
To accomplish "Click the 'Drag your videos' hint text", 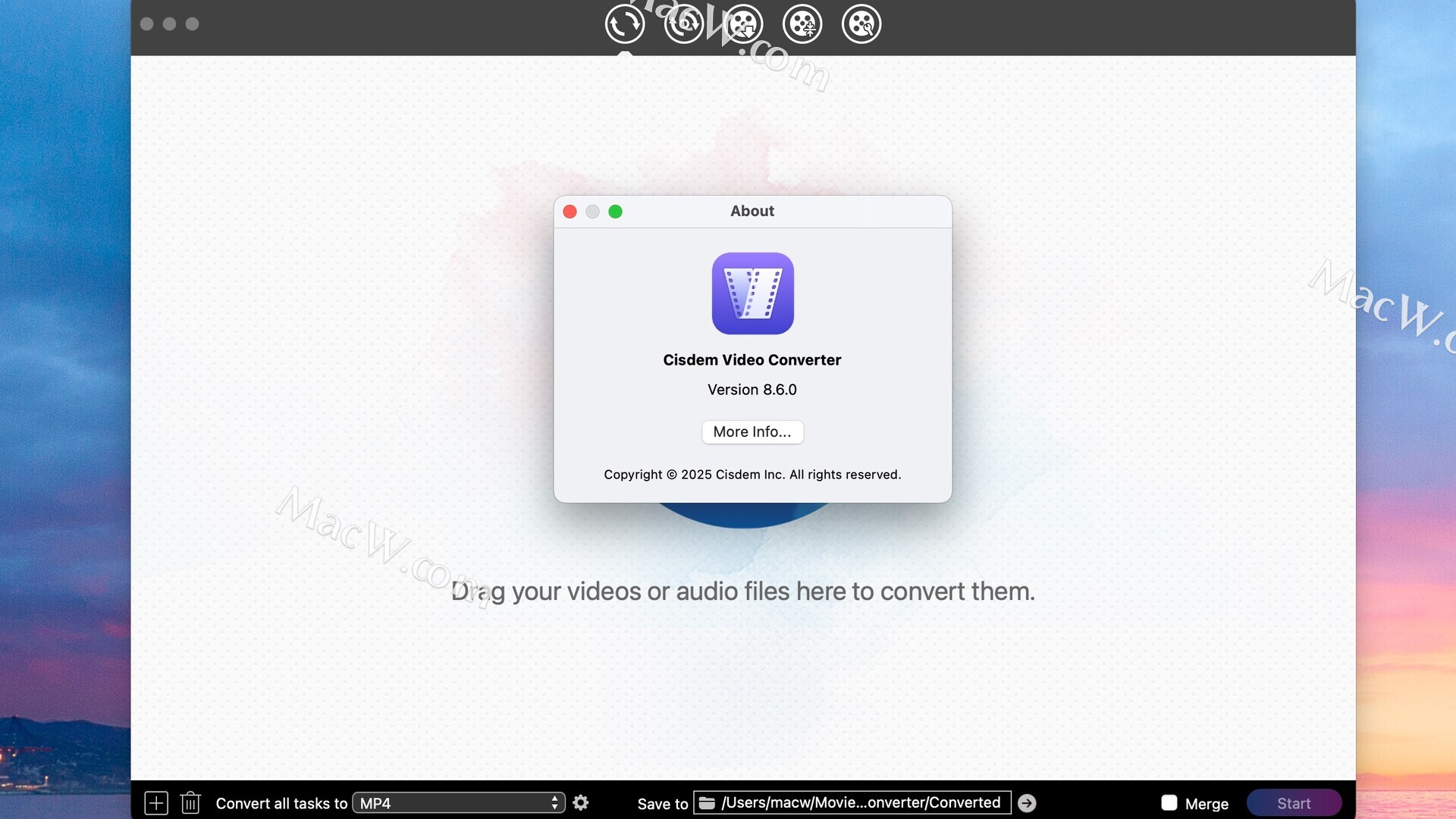I will pos(743,591).
